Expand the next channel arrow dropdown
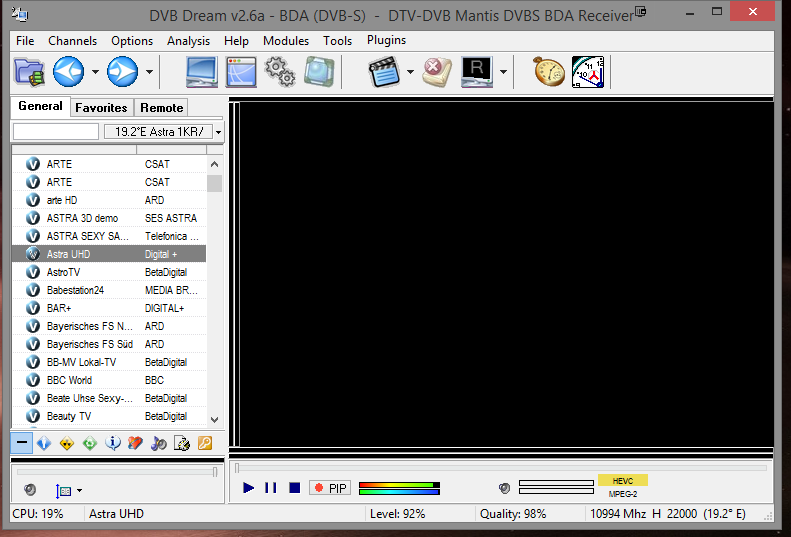The height and width of the screenshot is (537, 791). [149, 72]
